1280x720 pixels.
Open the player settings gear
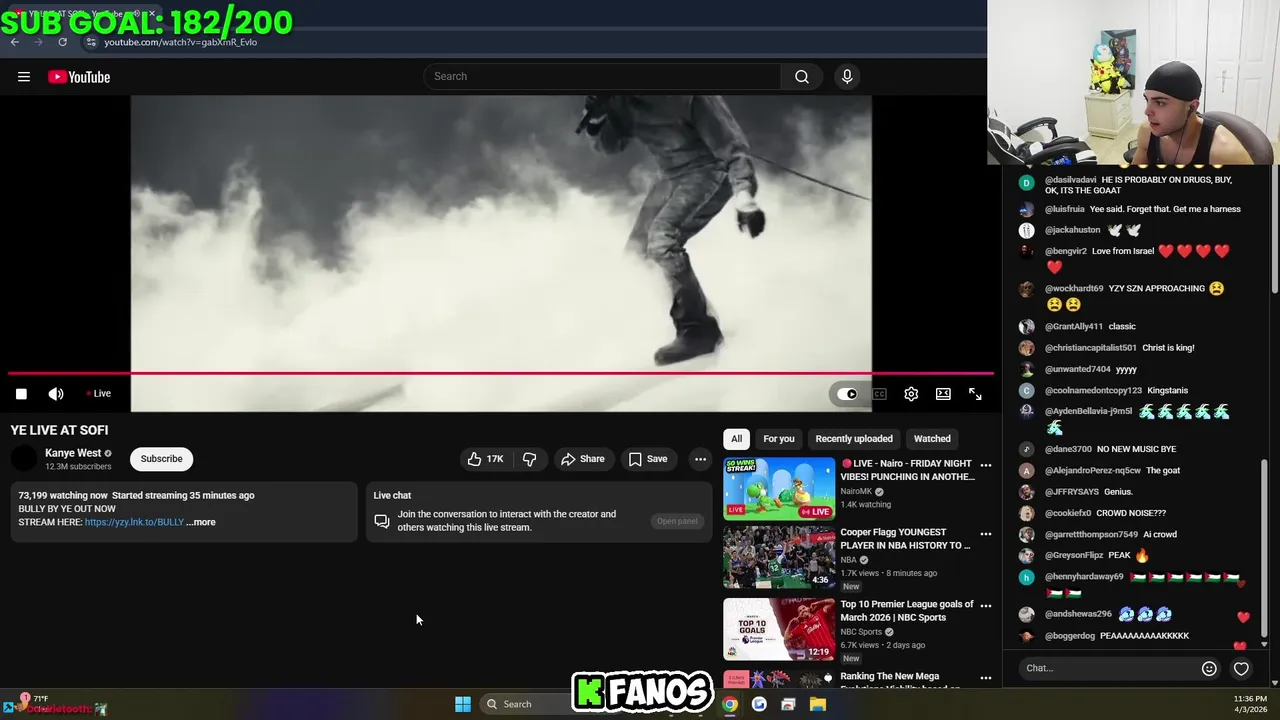pyautogui.click(x=911, y=394)
